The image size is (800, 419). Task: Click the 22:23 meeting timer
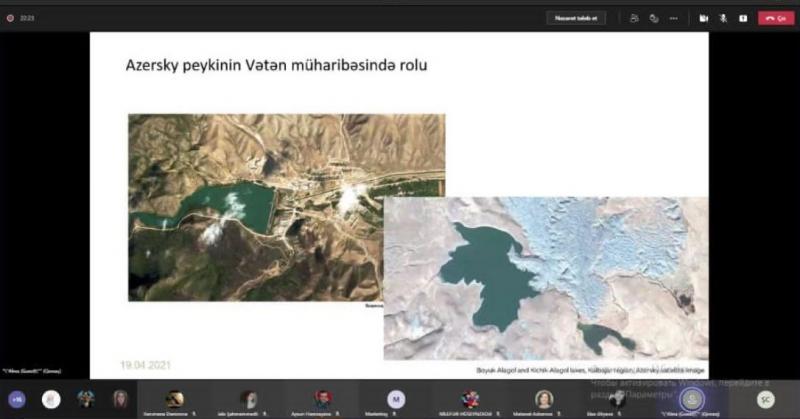click(27, 18)
